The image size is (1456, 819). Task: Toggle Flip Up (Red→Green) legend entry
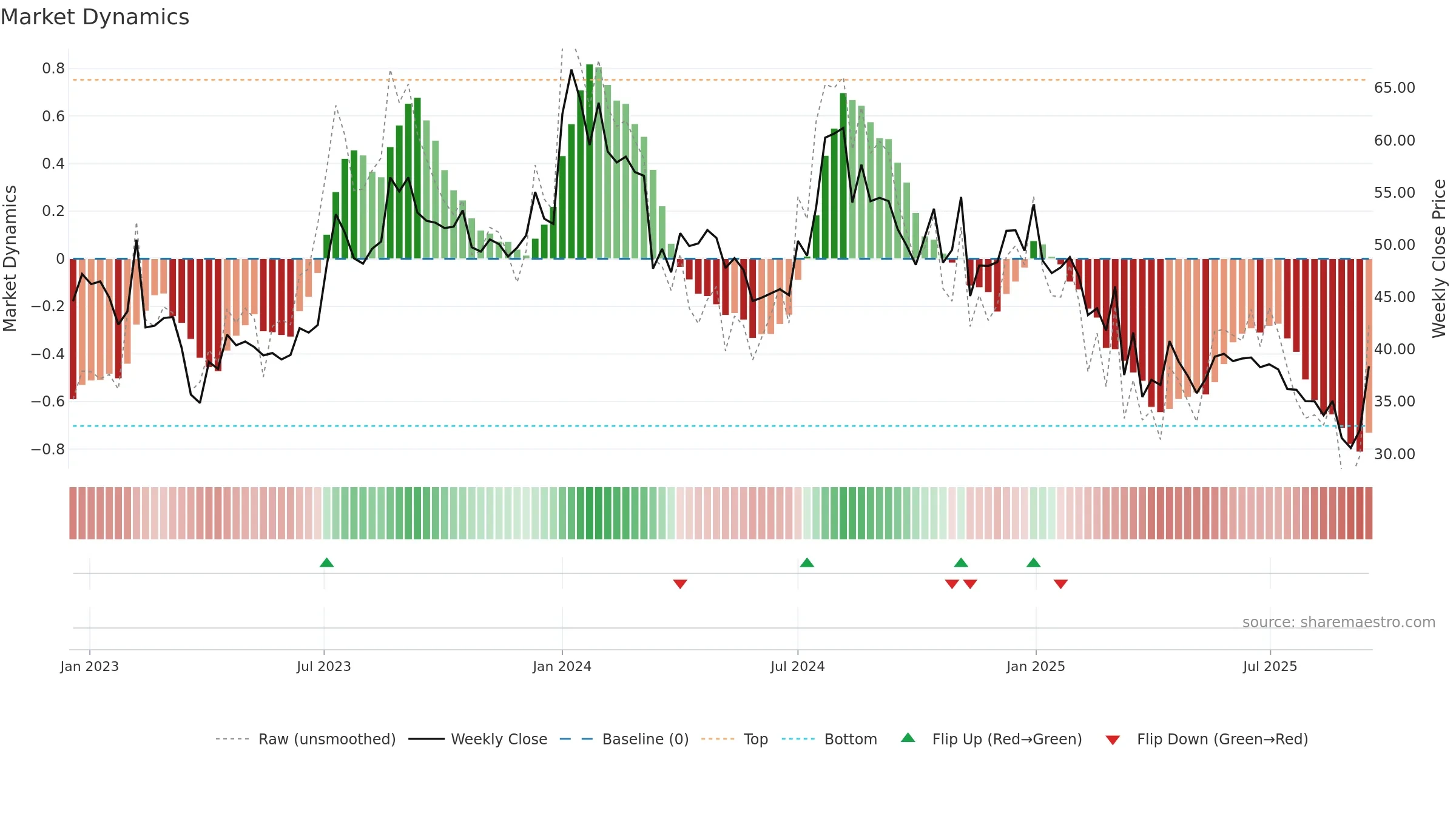991,739
